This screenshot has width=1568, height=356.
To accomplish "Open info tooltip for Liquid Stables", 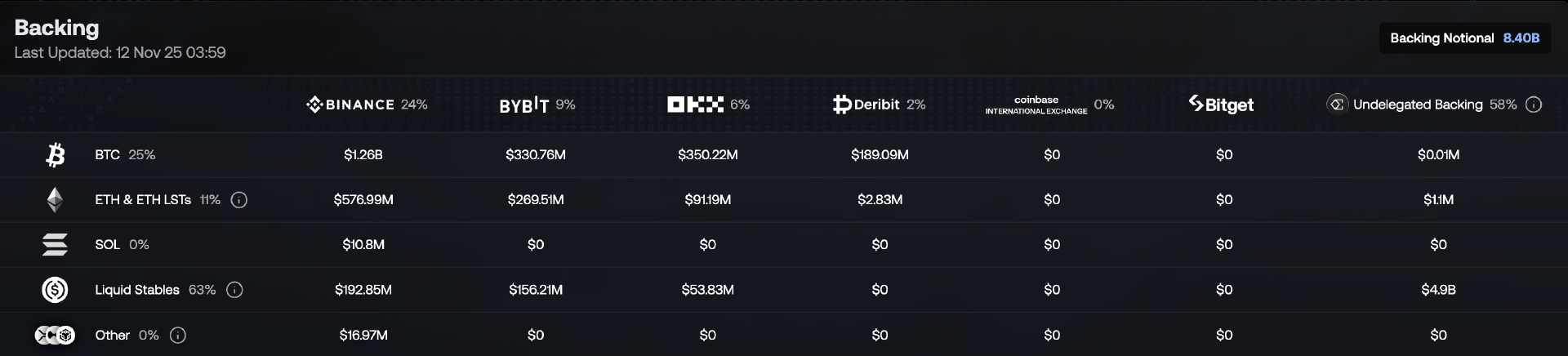I will (x=234, y=290).
